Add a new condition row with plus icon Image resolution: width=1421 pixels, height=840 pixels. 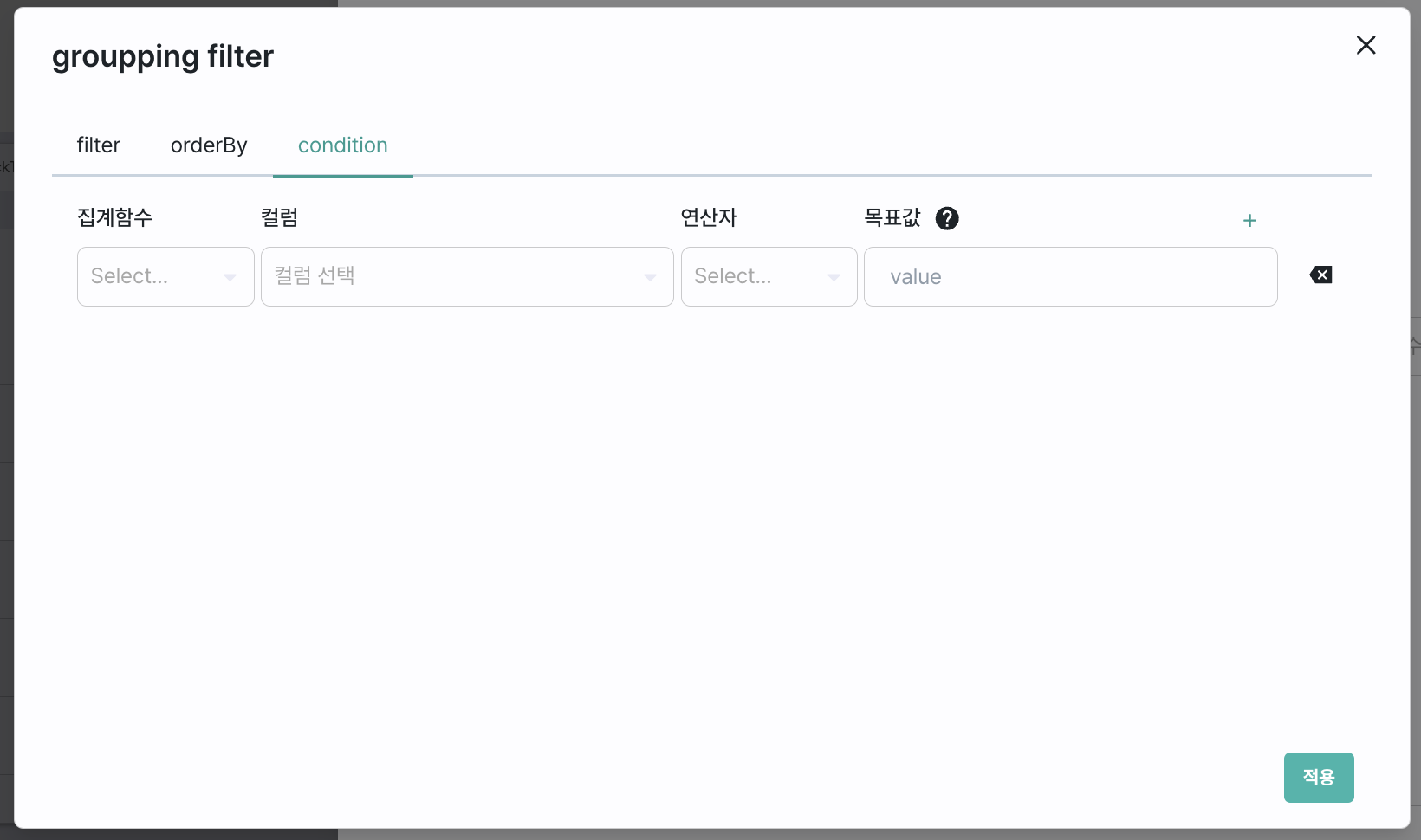pos(1249,220)
